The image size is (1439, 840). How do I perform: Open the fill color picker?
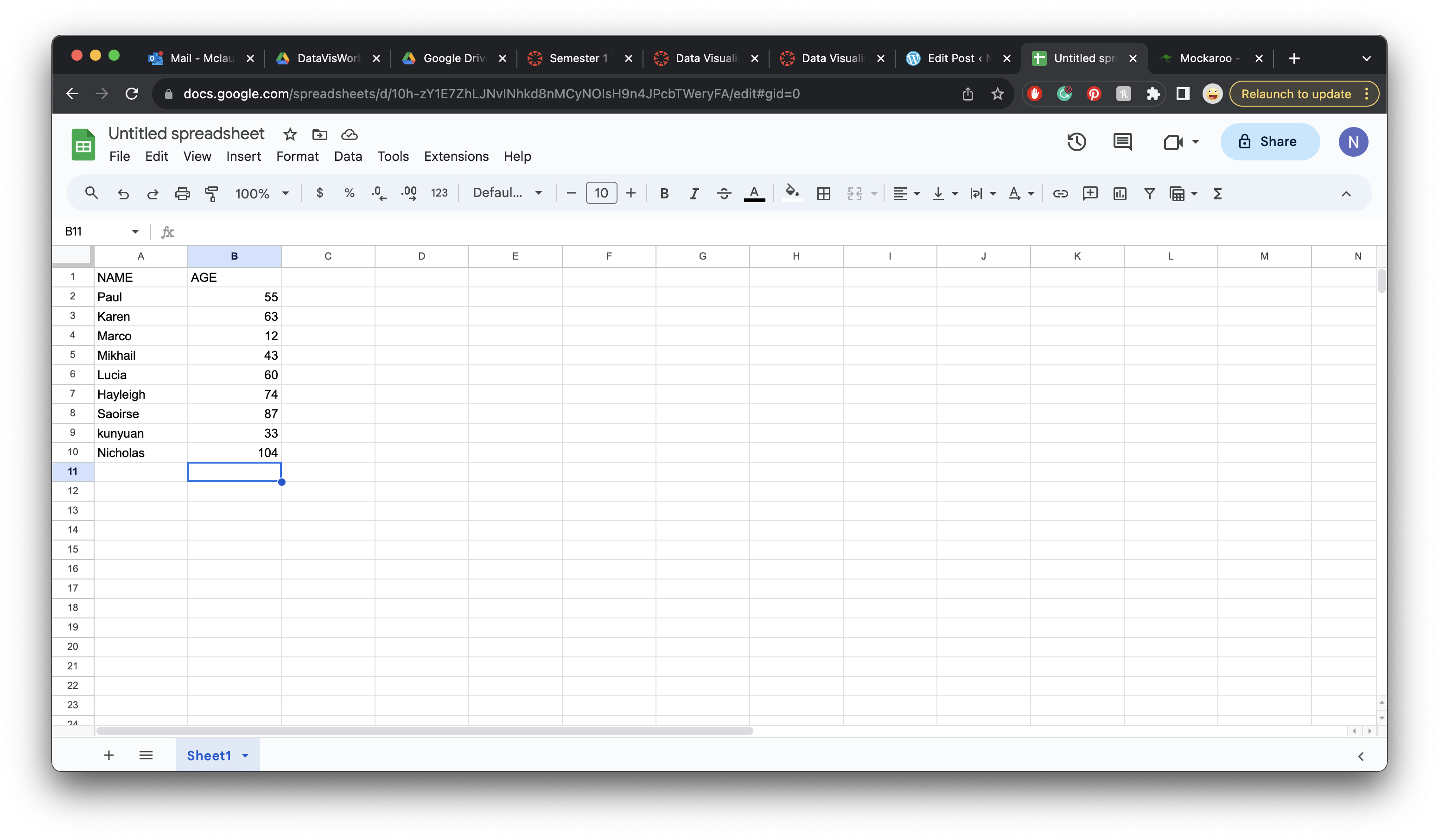point(792,194)
